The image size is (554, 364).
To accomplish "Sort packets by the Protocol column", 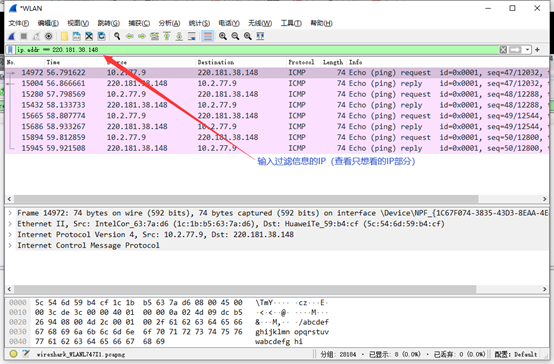I will [303, 62].
